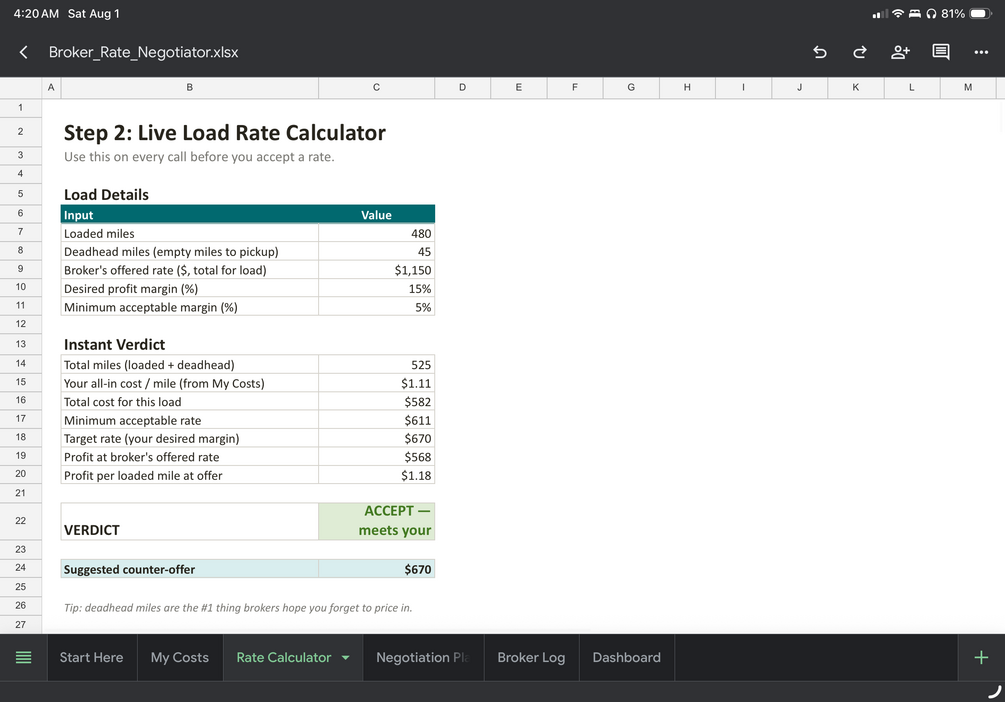
Task: Select column C header
Action: coord(376,87)
